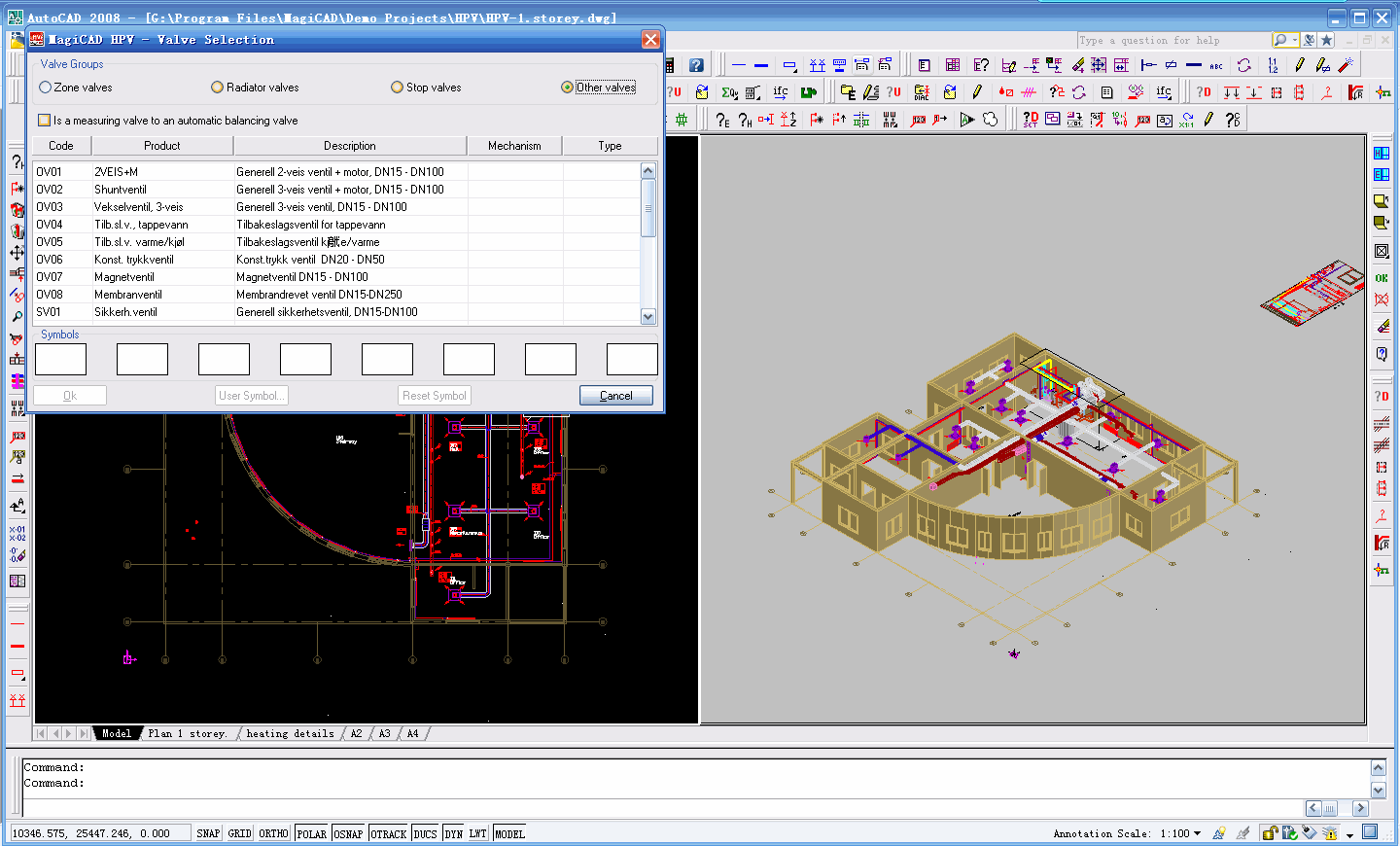Toggle OSNAP in status bar

pos(348,833)
